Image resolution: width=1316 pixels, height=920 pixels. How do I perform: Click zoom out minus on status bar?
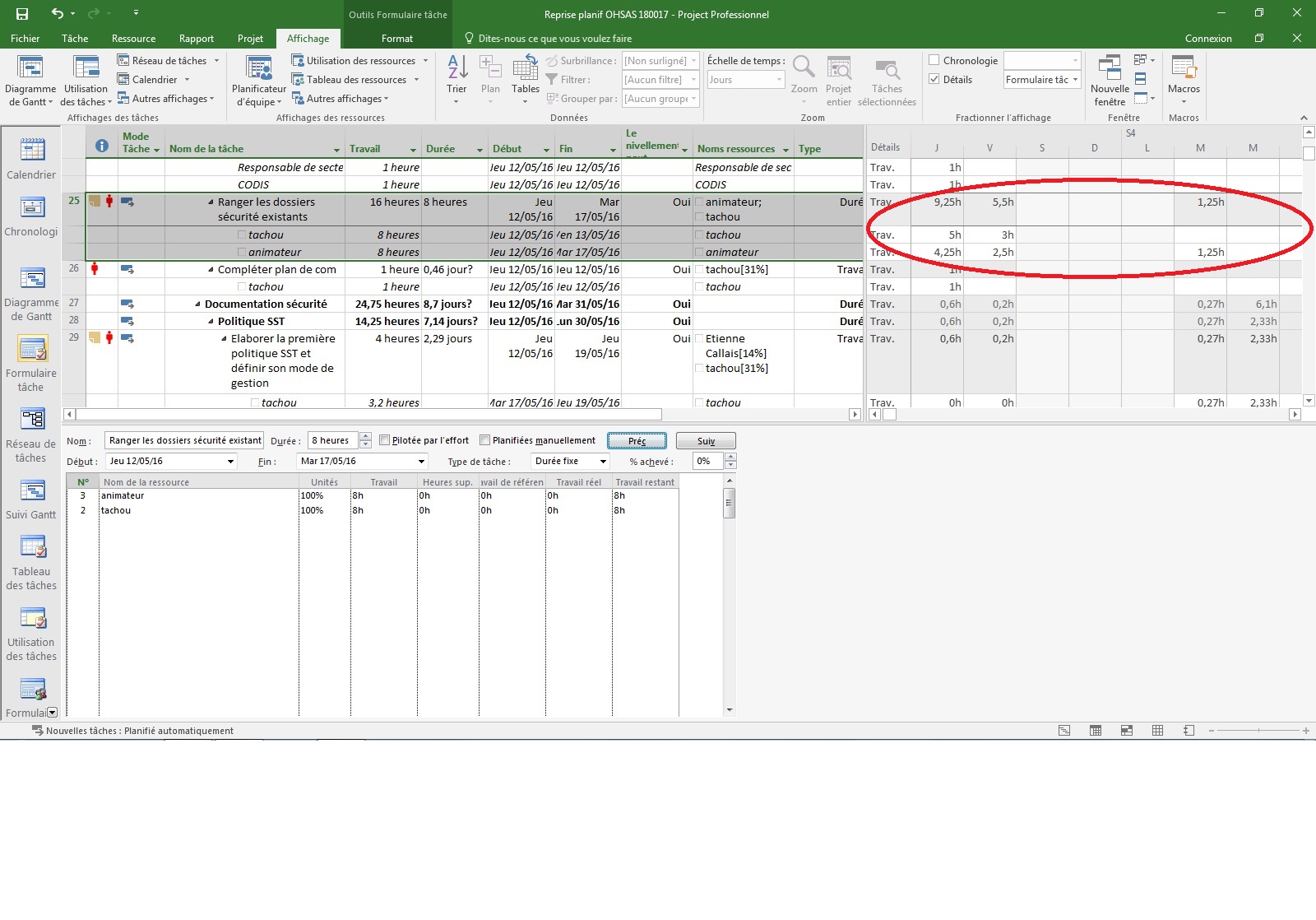tap(1212, 731)
